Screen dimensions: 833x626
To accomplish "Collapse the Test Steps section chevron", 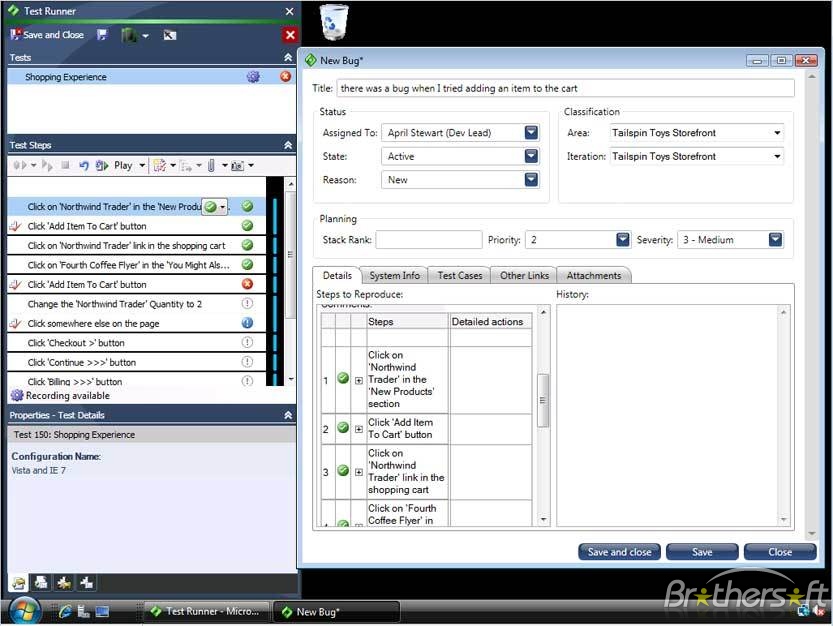I will 288,145.
